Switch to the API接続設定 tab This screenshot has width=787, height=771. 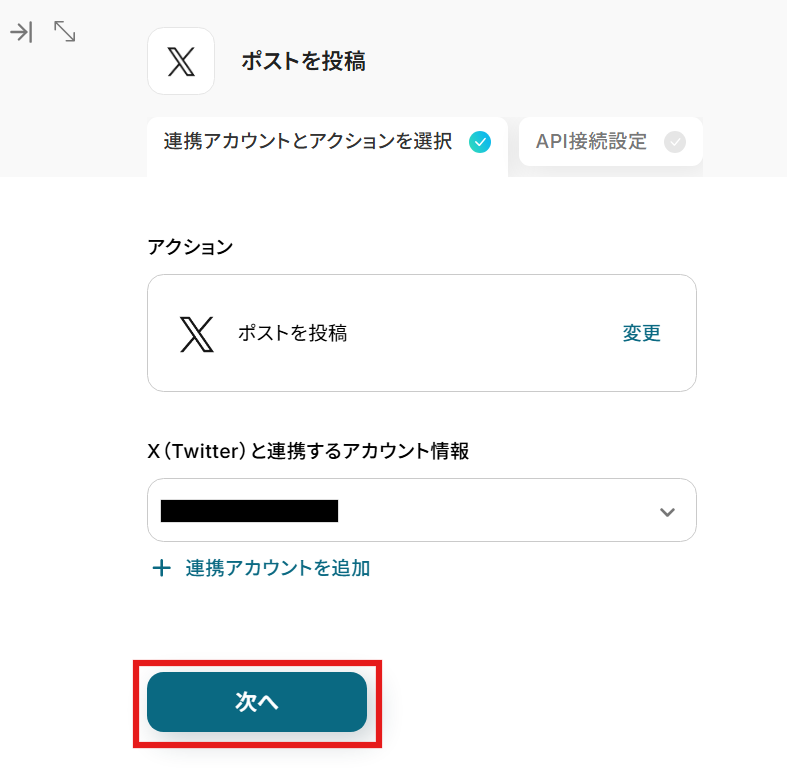coord(591,142)
